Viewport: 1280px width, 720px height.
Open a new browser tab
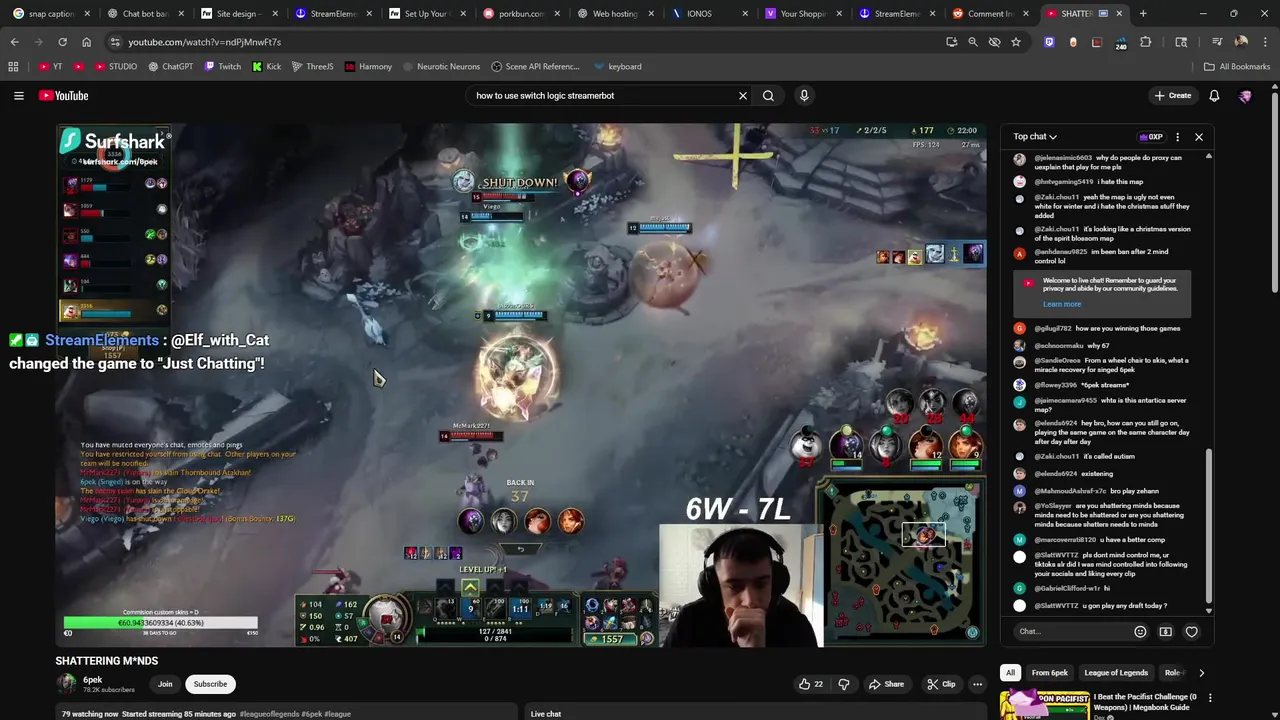(1143, 13)
